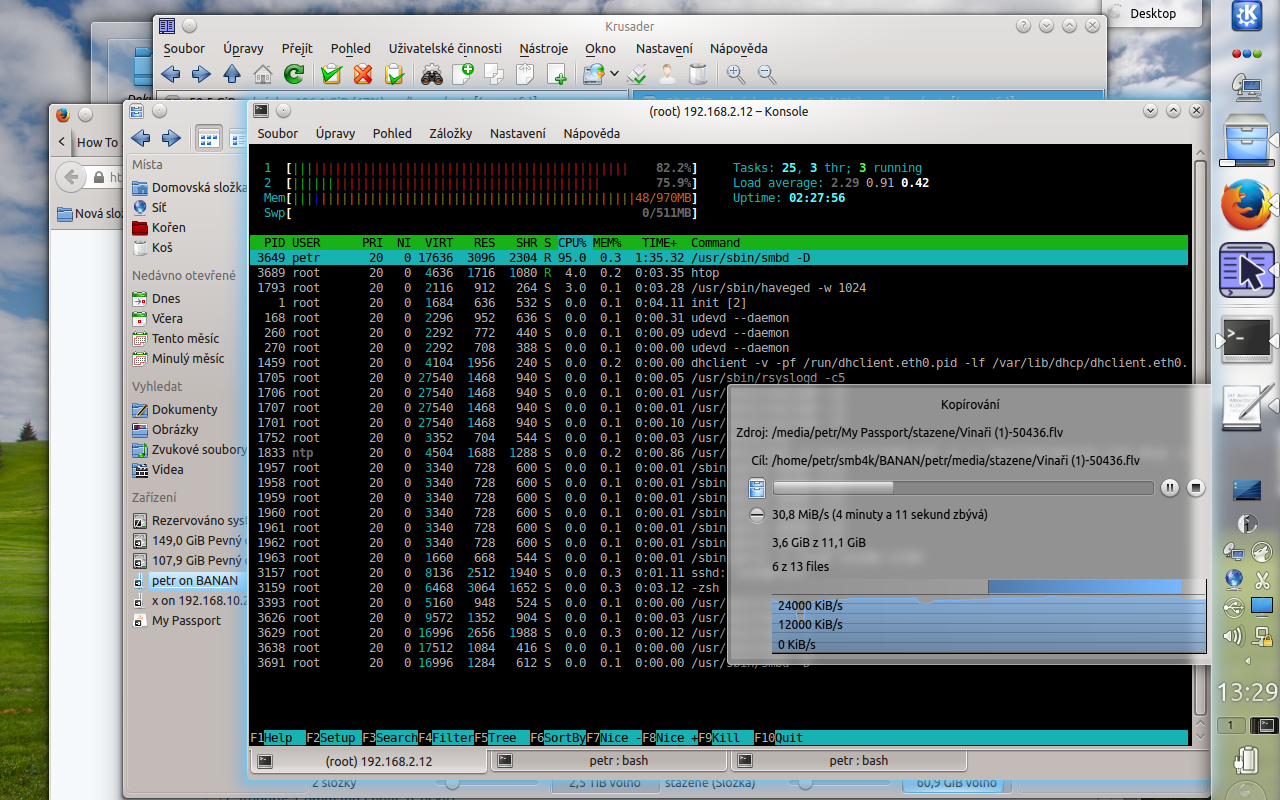The height and width of the screenshot is (800, 1280).
Task: Go up one directory in Krusader
Action: [232, 73]
